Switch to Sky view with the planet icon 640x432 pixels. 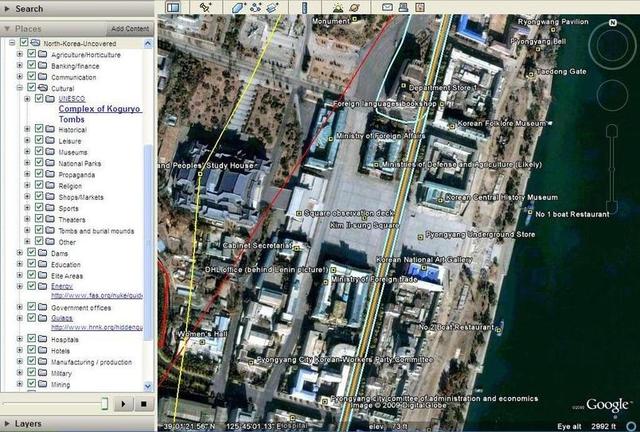click(355, 7)
